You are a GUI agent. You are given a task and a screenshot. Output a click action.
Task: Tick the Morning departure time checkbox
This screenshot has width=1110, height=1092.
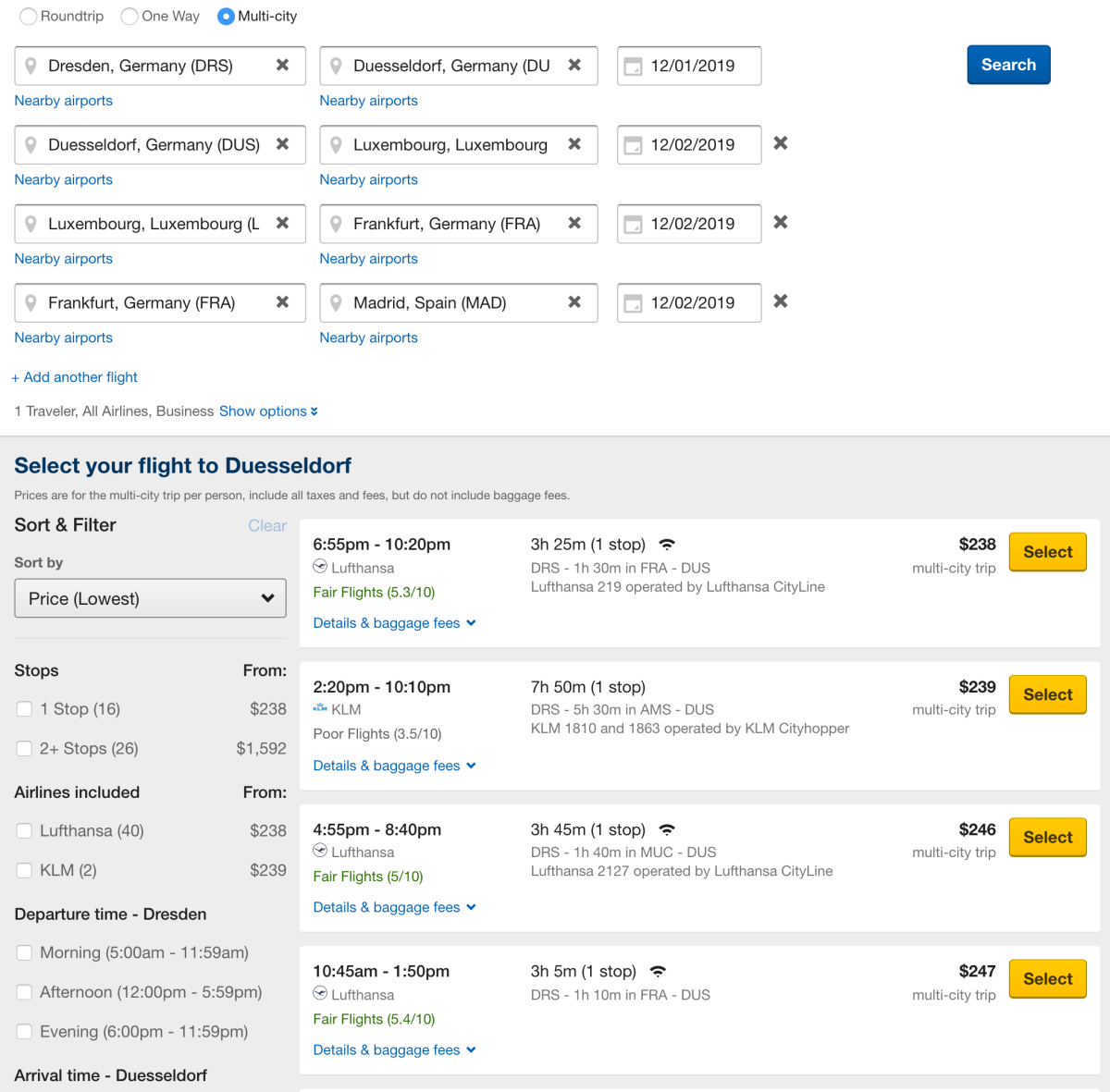(25, 952)
